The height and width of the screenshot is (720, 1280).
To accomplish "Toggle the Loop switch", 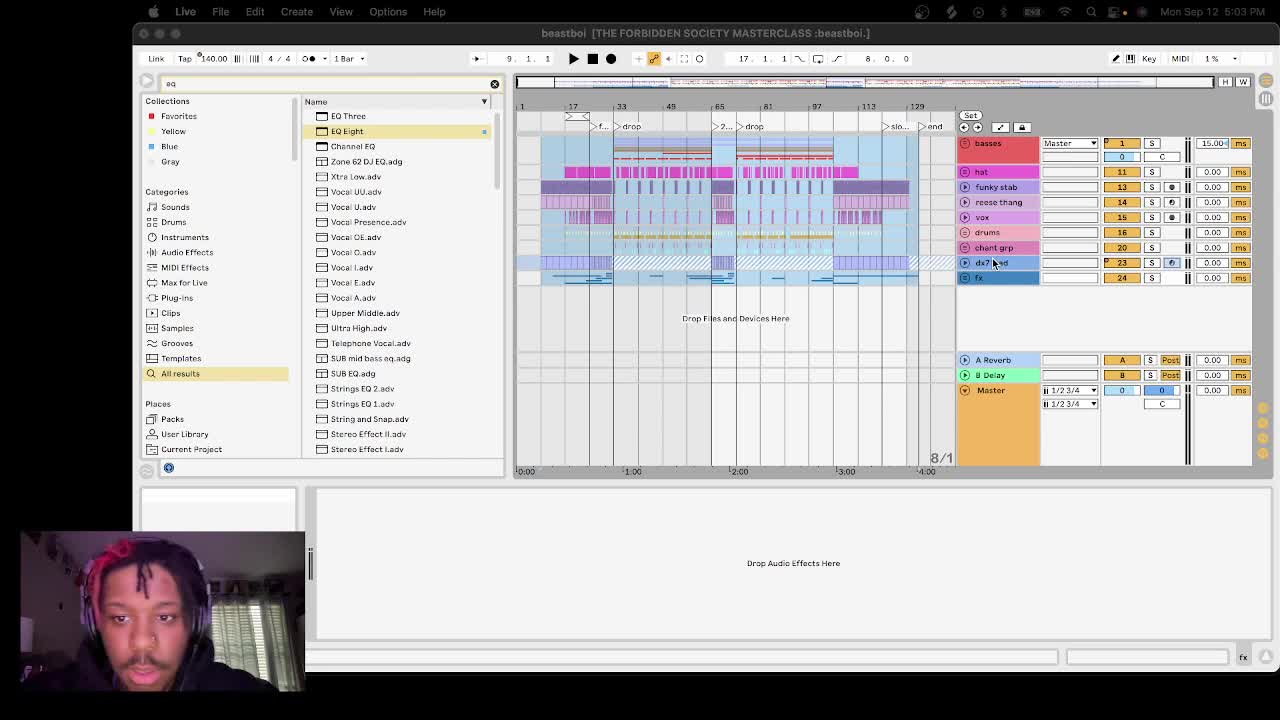I will point(818,58).
